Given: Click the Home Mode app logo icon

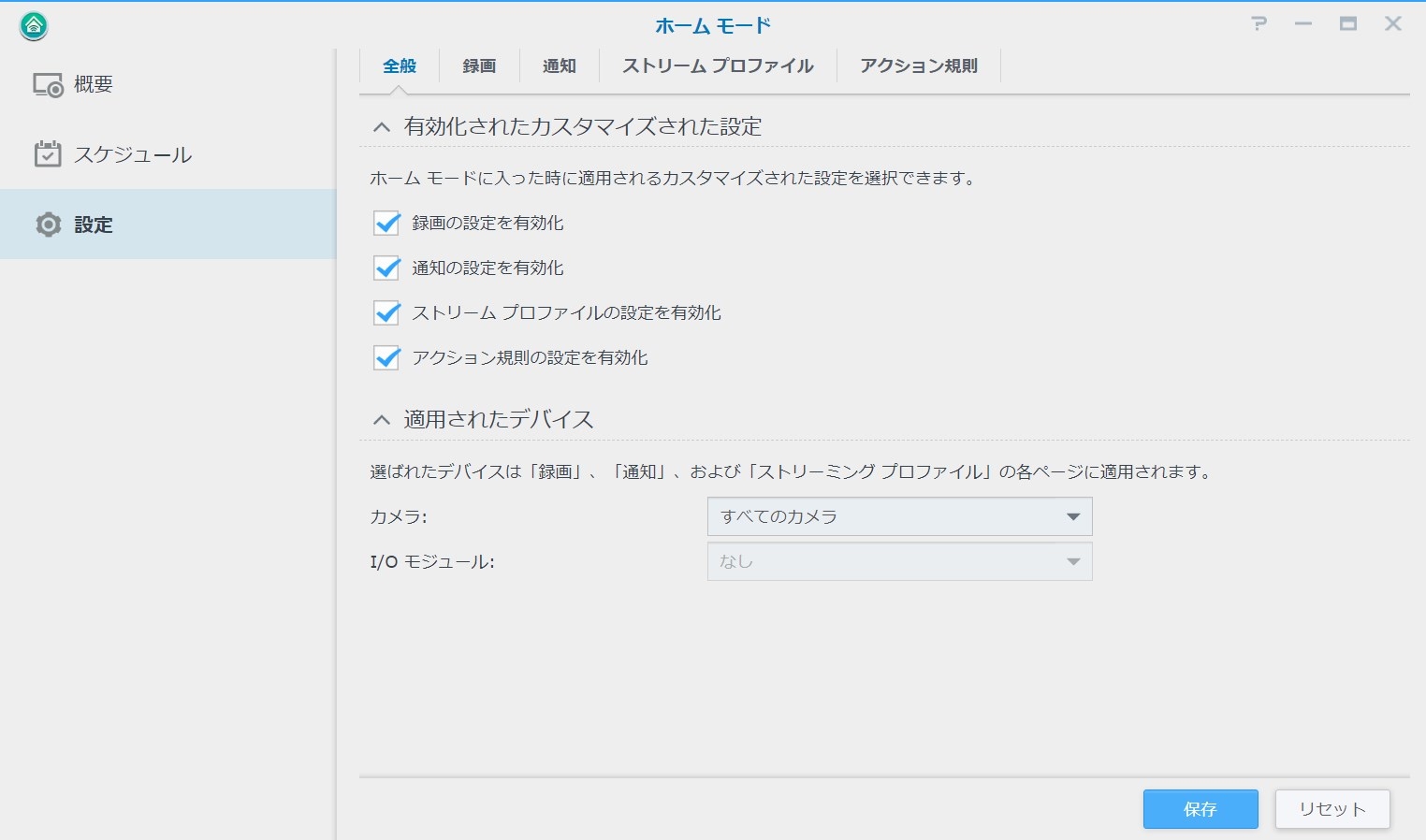Looking at the screenshot, I should click(x=34, y=25).
